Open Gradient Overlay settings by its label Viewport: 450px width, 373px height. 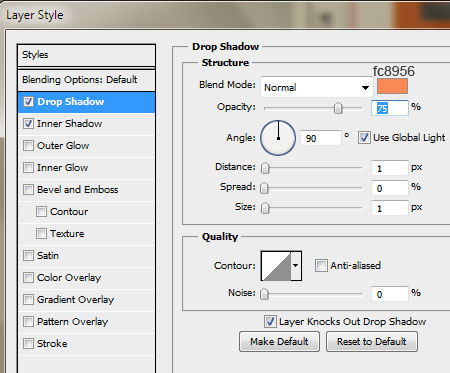click(x=76, y=300)
